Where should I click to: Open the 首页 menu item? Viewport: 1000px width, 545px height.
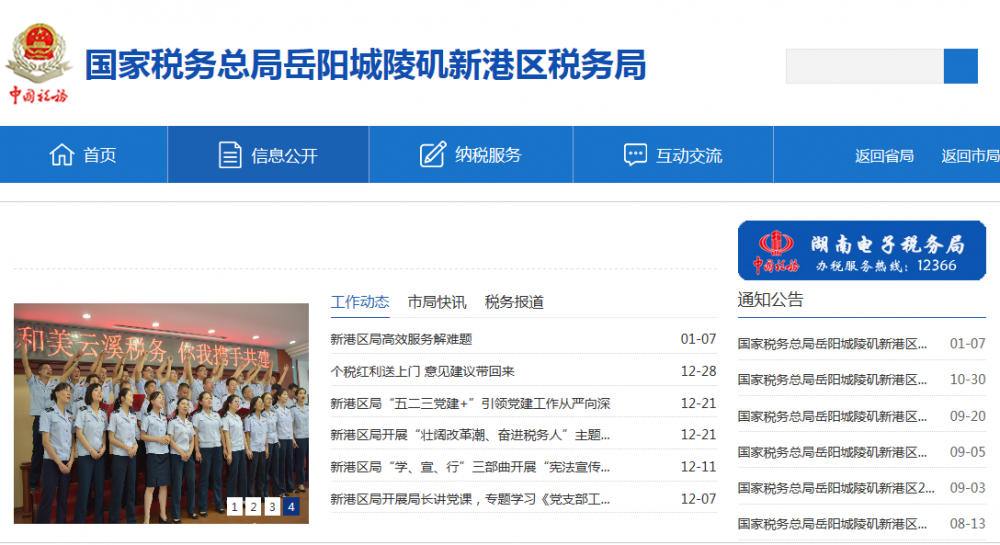pyautogui.click(x=84, y=155)
